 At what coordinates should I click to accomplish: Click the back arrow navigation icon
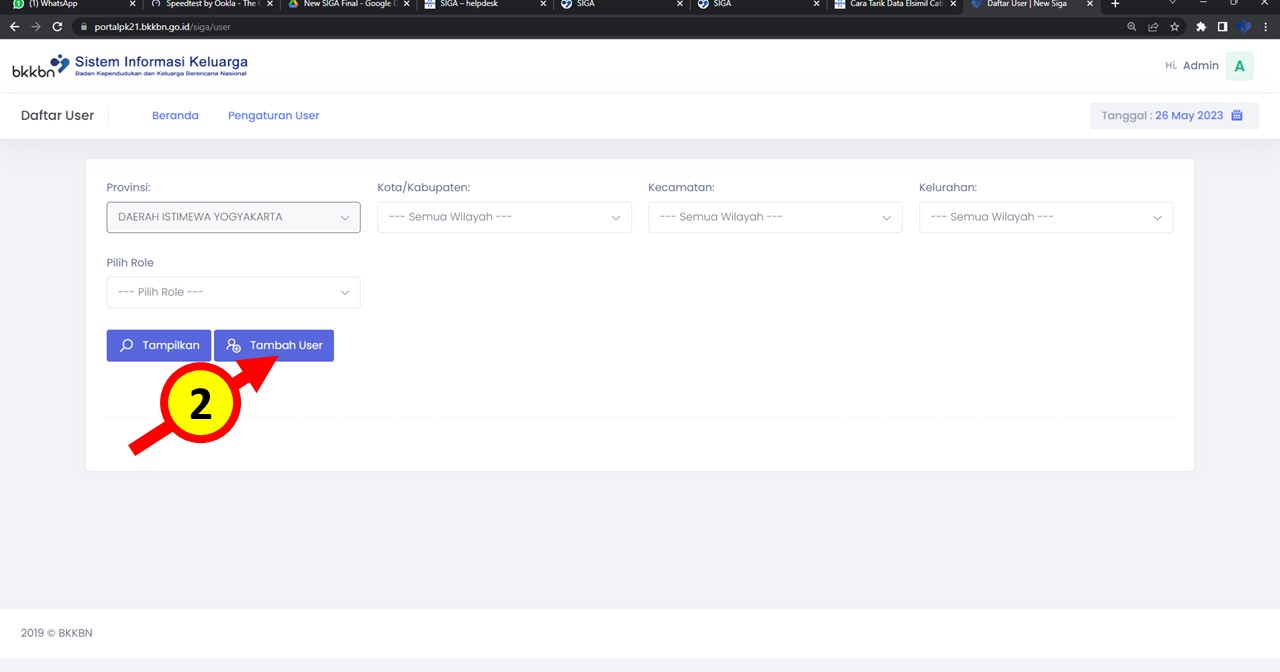(x=14, y=26)
